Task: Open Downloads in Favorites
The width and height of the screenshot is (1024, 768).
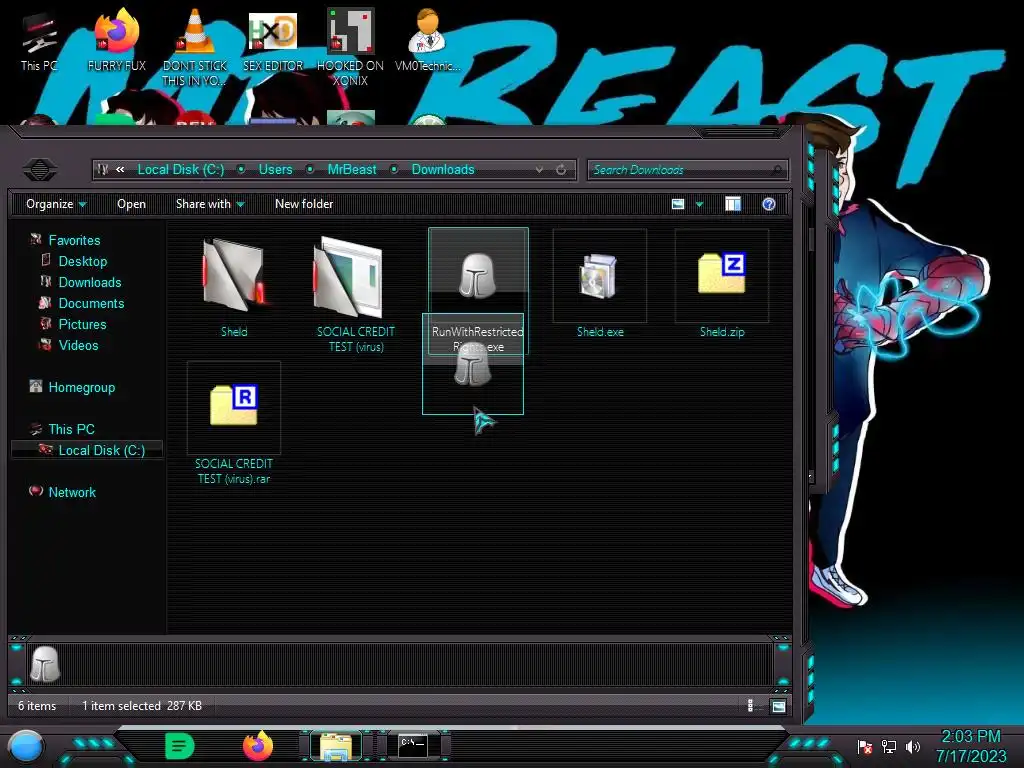Action: [90, 282]
